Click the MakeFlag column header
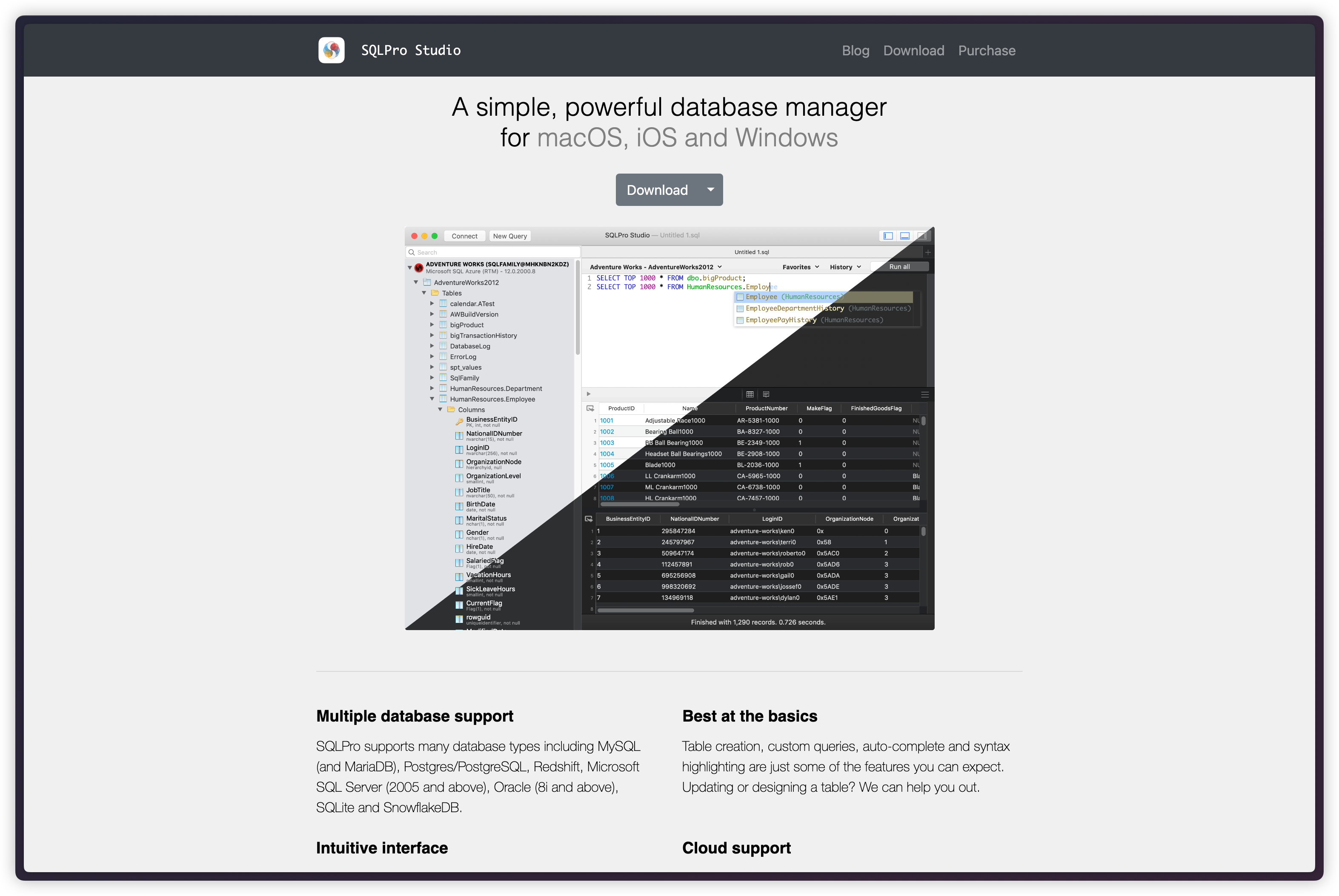 point(818,408)
